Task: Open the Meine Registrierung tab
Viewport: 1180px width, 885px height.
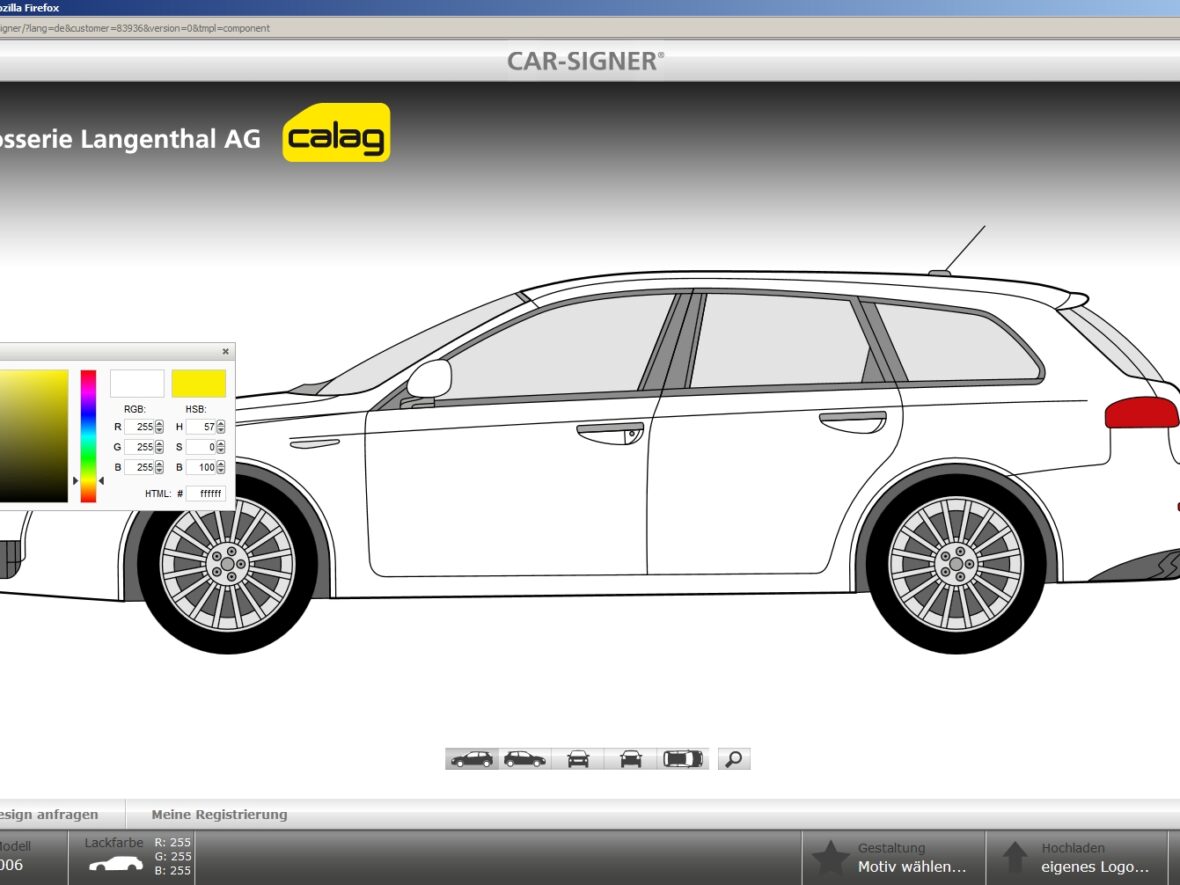Action: coord(219,815)
